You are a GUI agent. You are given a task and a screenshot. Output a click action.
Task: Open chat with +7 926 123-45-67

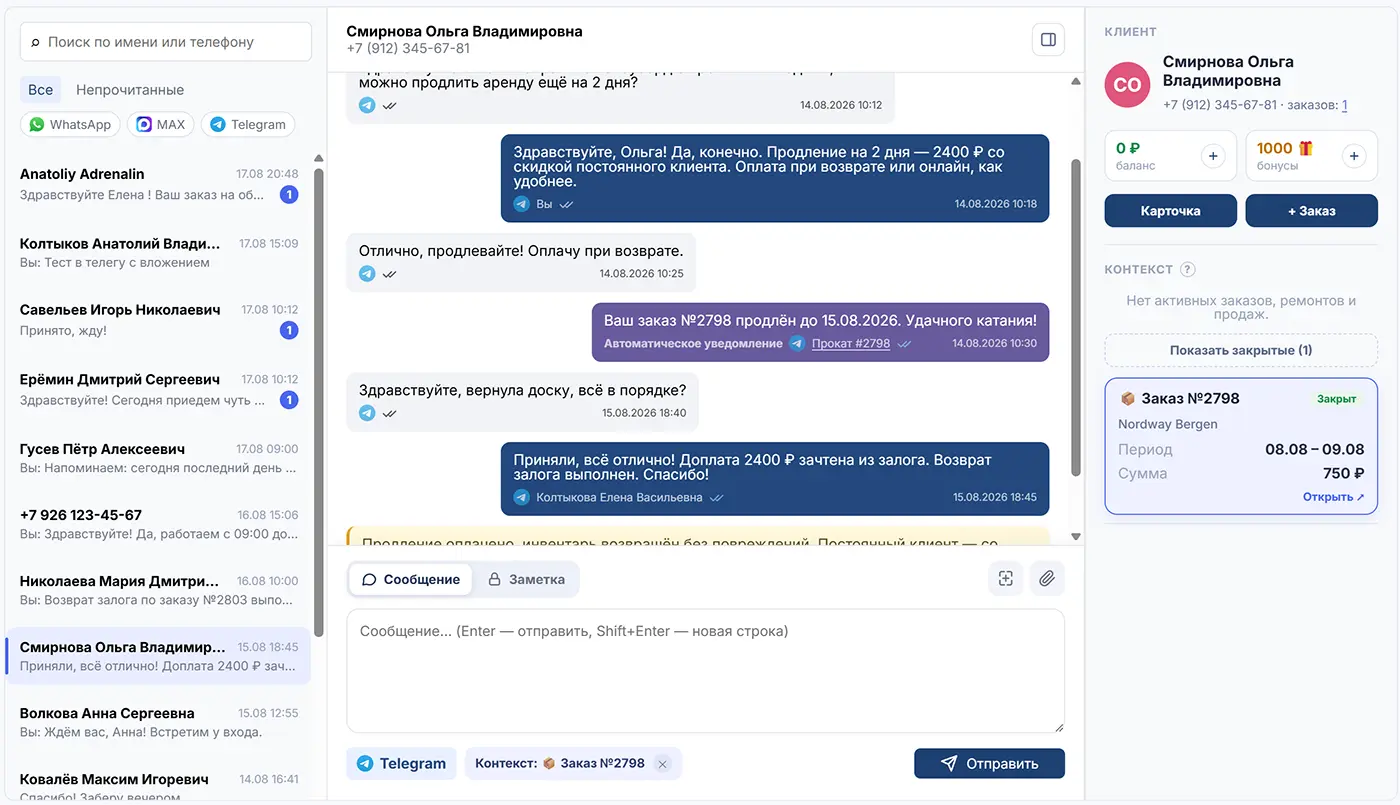click(159, 524)
